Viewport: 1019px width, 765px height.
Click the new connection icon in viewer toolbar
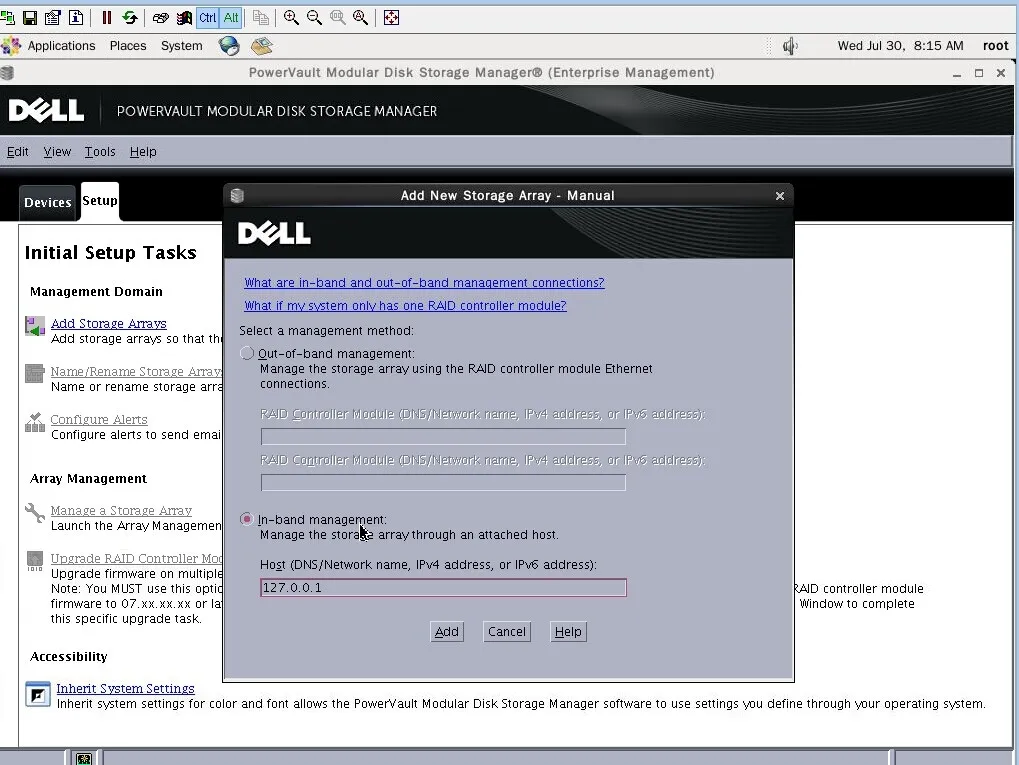[7, 18]
